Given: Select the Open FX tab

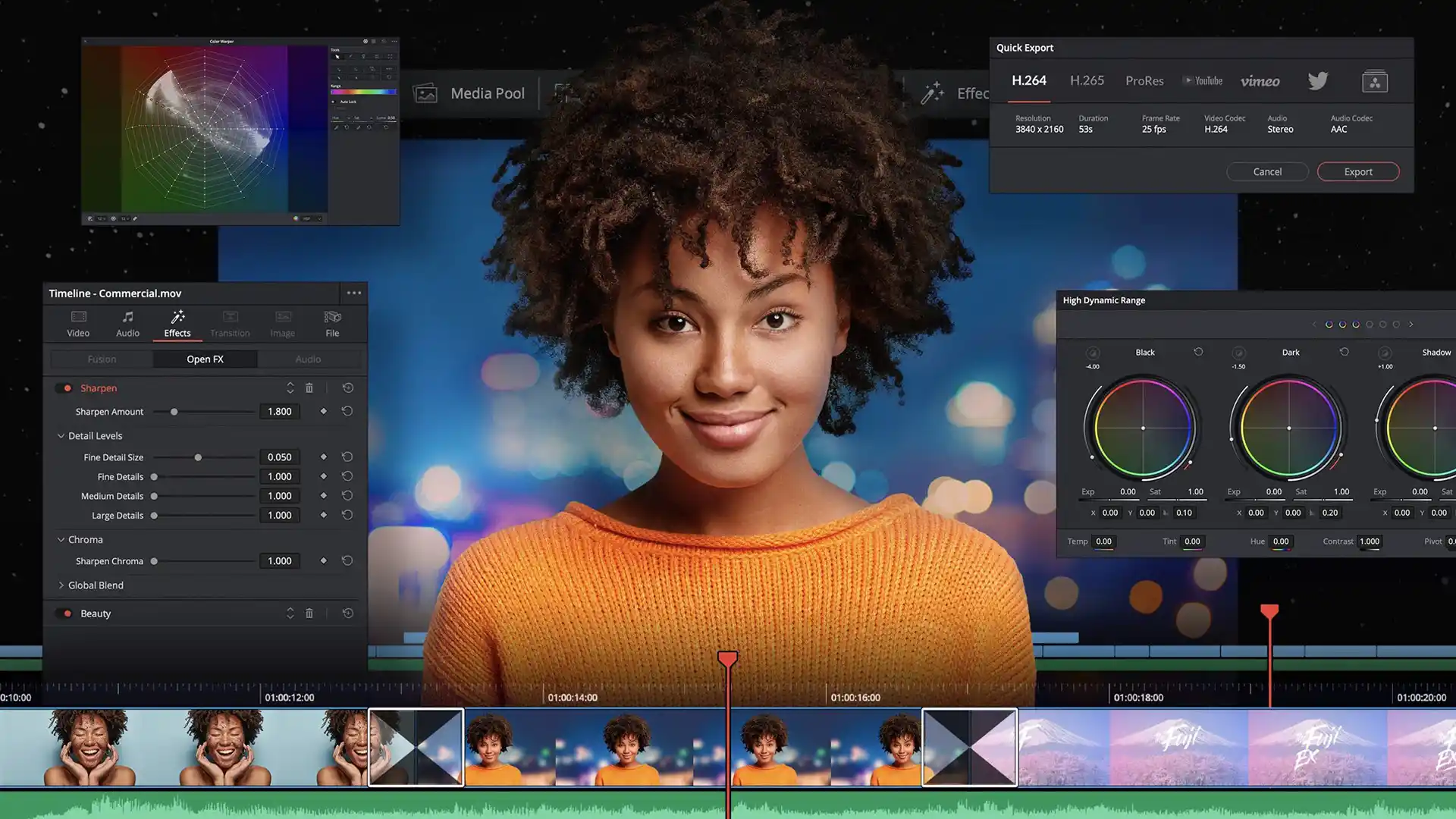Looking at the screenshot, I should (204, 358).
